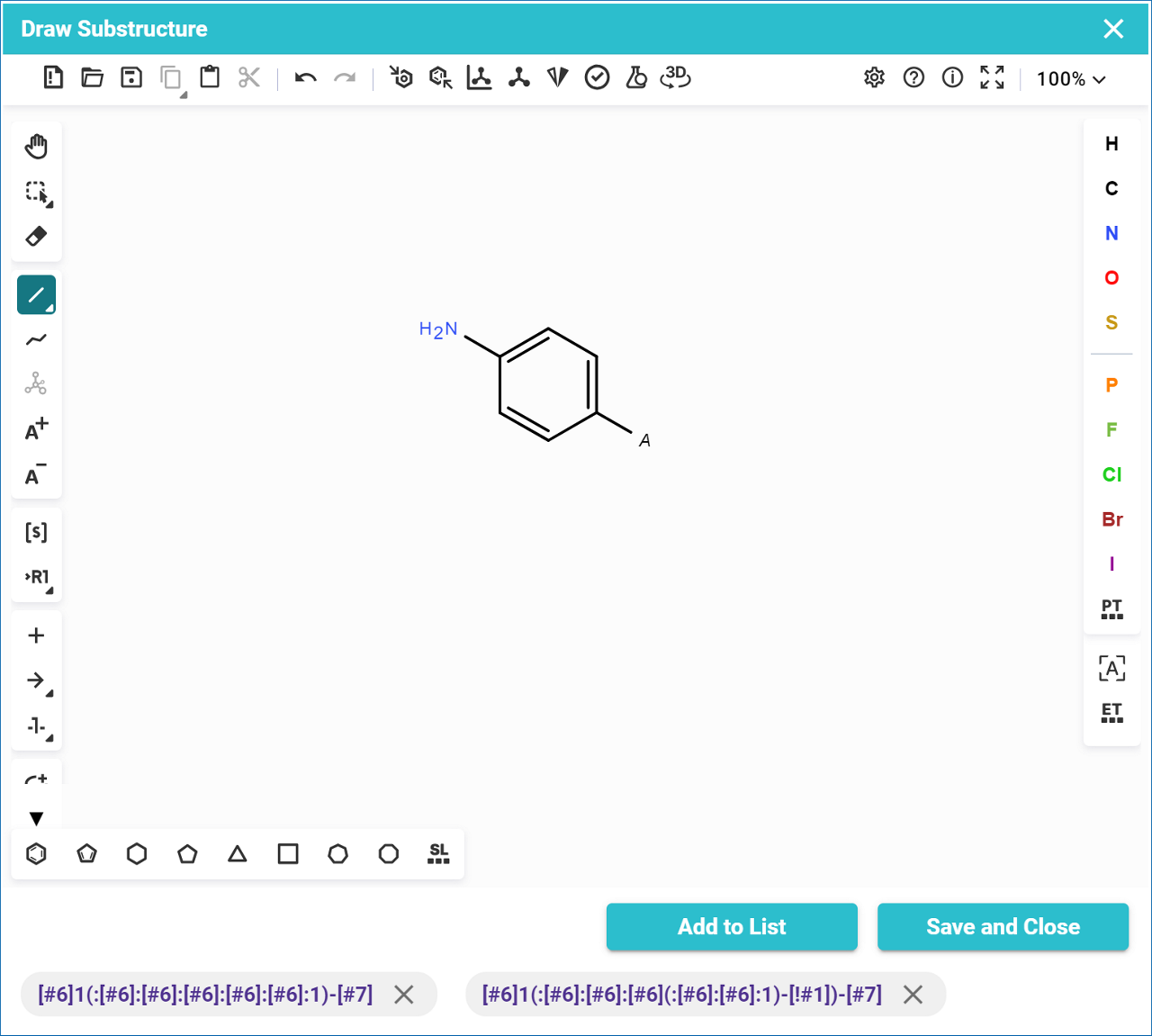Screen dimensions: 1152x1036
Task: Click the Clean Up layout icon
Action: [518, 78]
